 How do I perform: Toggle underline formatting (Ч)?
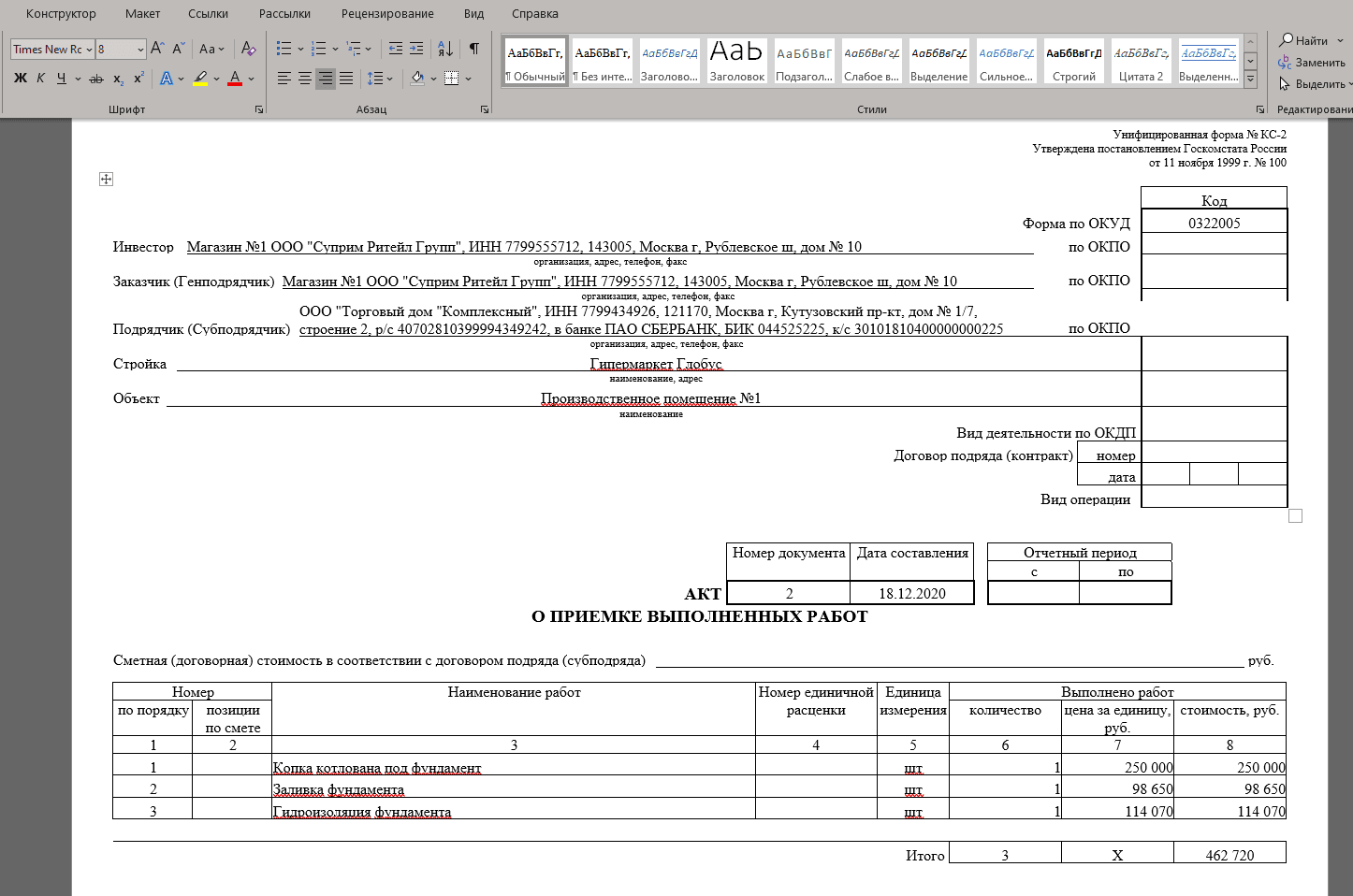(x=61, y=79)
